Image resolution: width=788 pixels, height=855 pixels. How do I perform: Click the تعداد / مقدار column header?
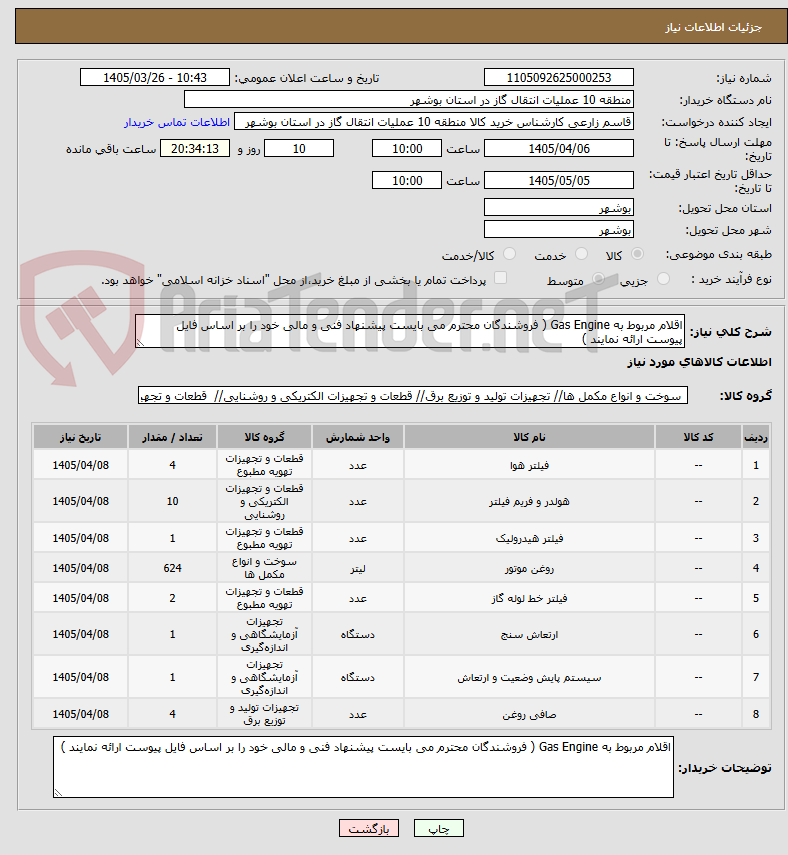click(172, 437)
